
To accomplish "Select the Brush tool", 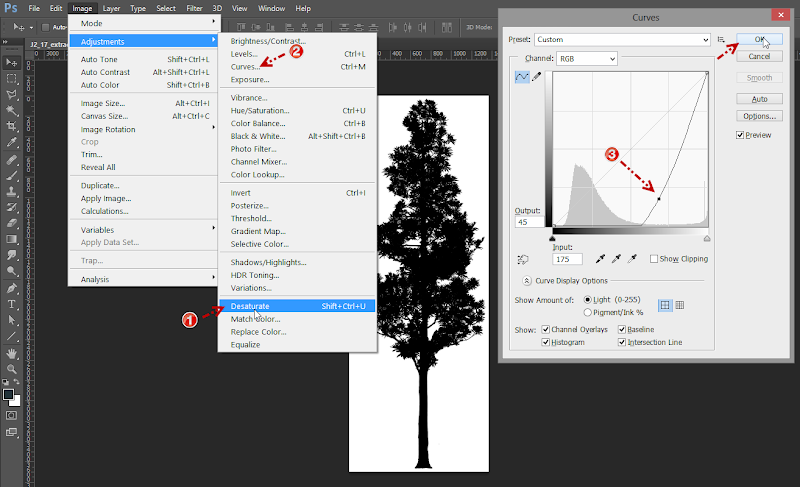I will pos(11,176).
